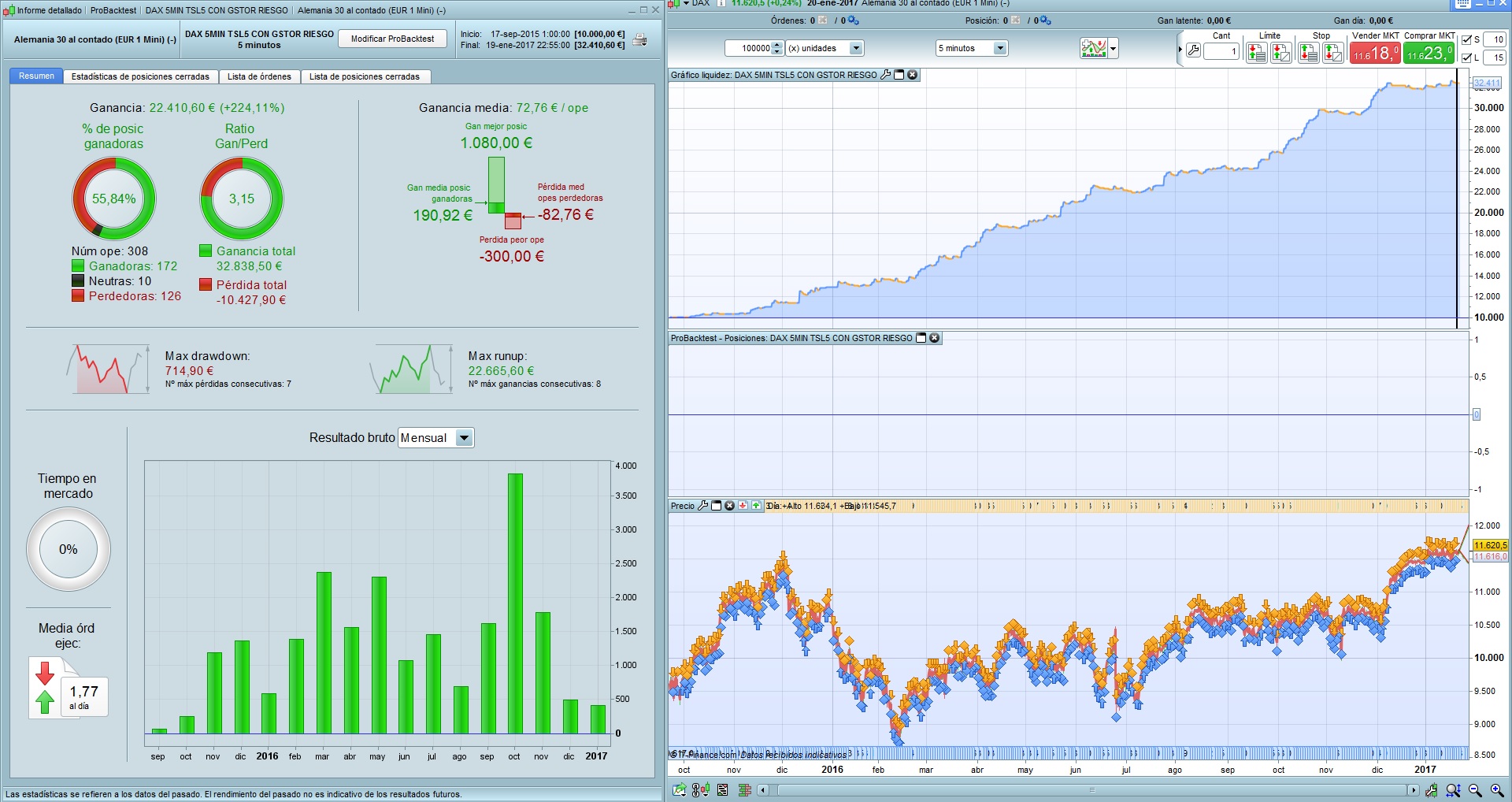Click the Max drawdown value 714,90 €

189,371
